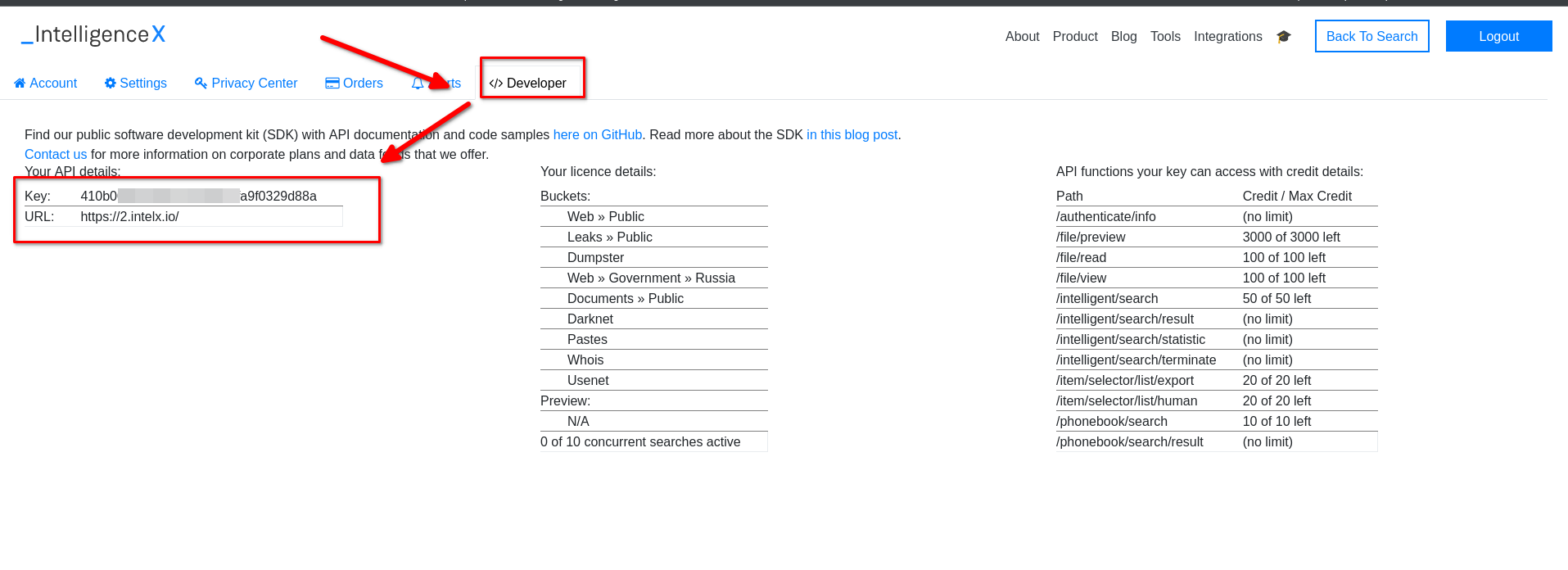Open the 'in this blog post' link
This screenshot has width=1568, height=570.
pos(852,135)
